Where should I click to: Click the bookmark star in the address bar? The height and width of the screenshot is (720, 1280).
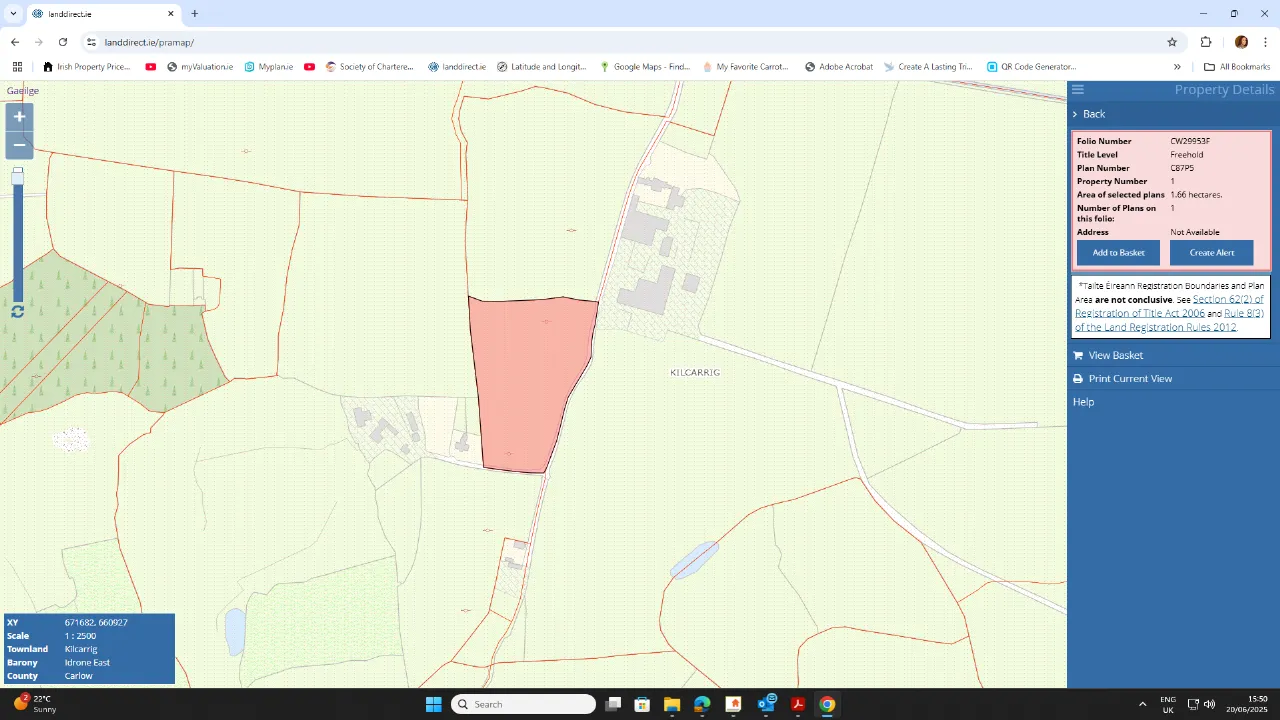click(x=1171, y=42)
